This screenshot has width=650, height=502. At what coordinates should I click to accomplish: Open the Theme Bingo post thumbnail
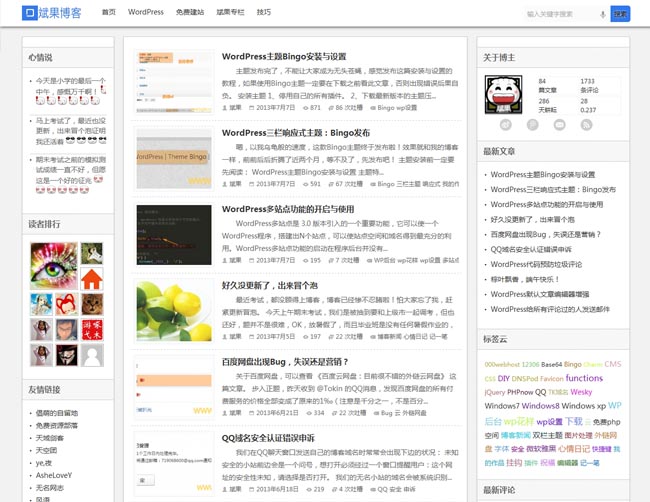tap(174, 158)
